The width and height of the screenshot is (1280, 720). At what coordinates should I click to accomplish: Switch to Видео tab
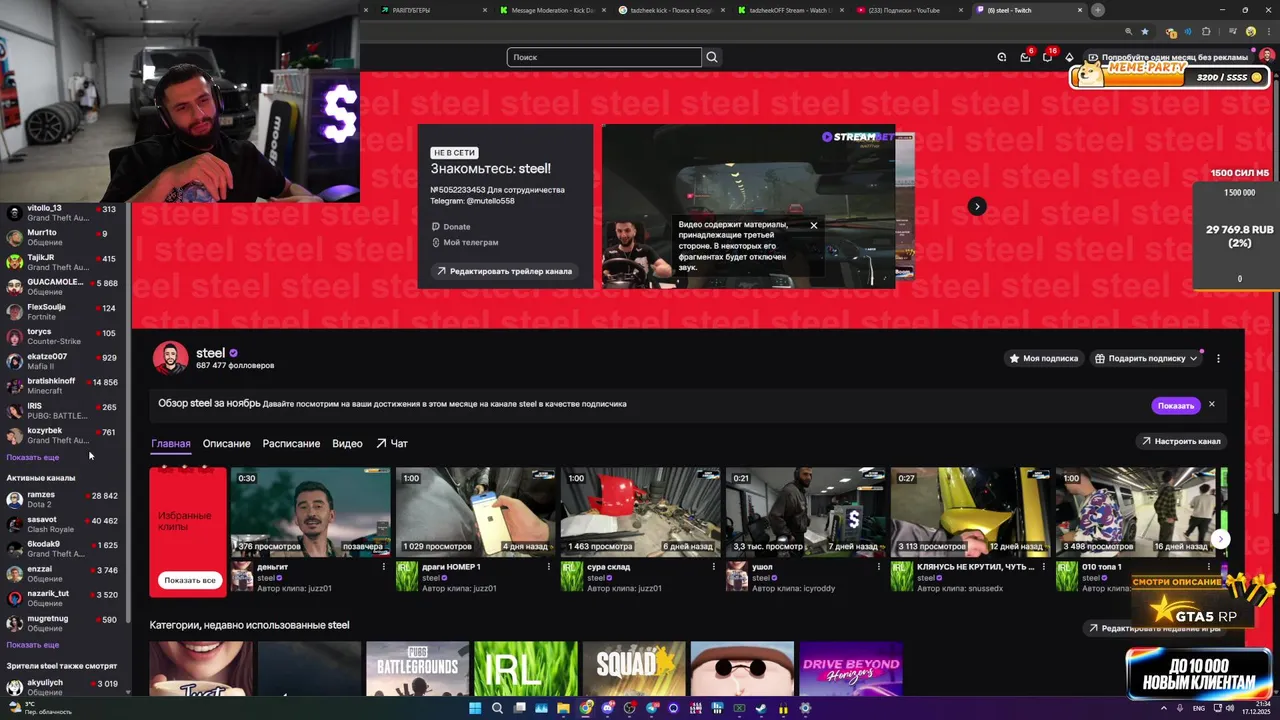(x=347, y=443)
